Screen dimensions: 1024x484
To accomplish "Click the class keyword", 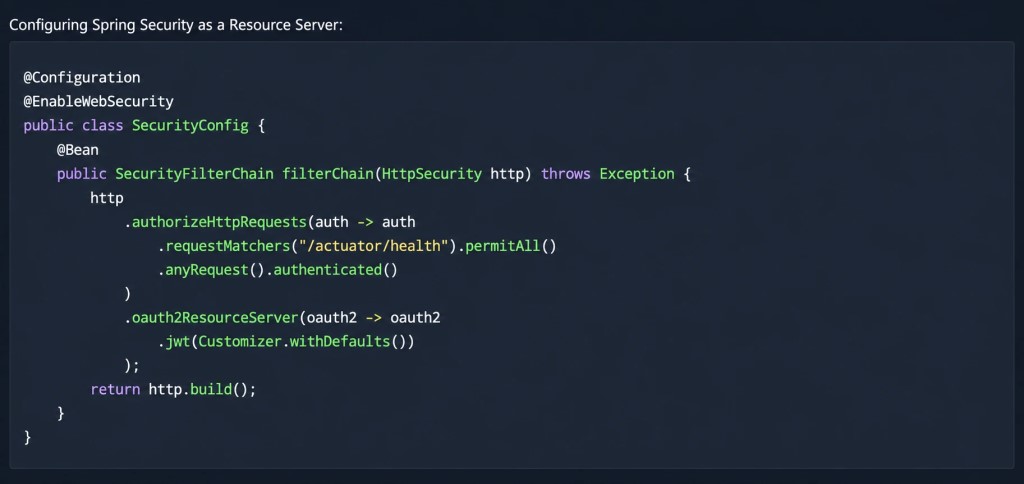I will click(103, 125).
